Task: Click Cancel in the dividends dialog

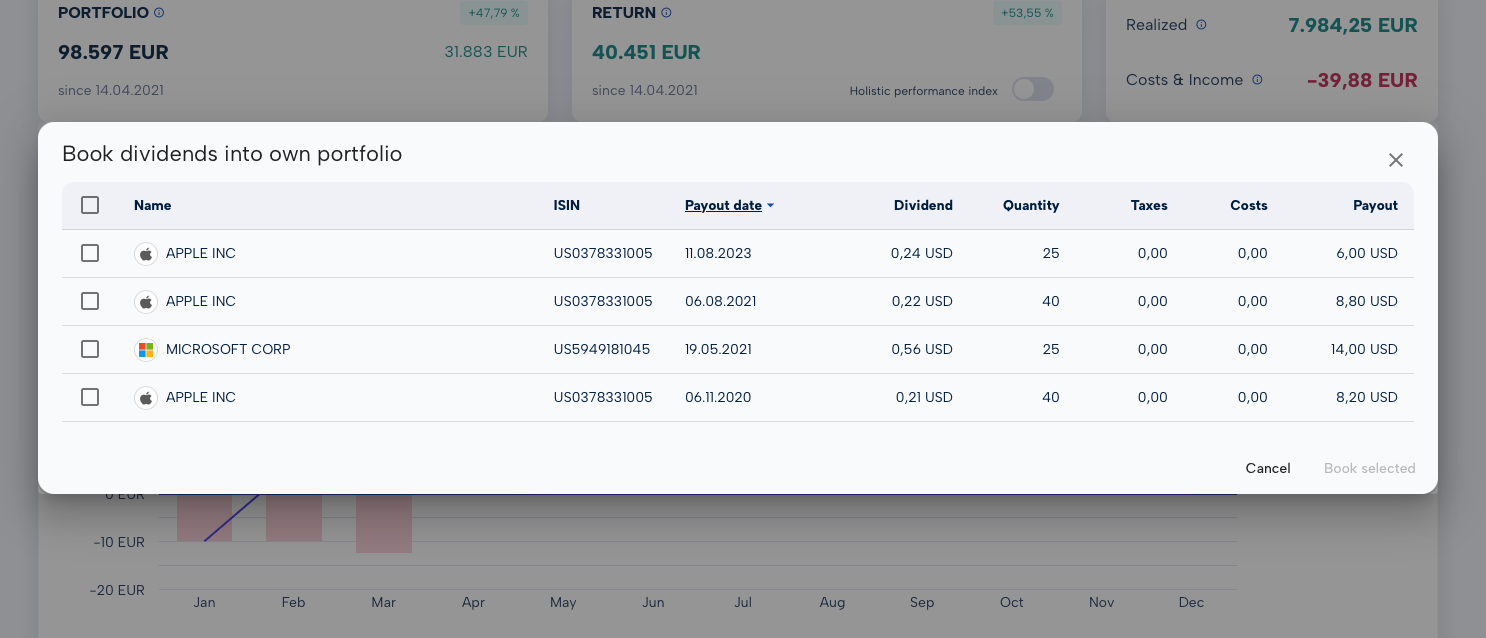Action: tap(1267, 468)
